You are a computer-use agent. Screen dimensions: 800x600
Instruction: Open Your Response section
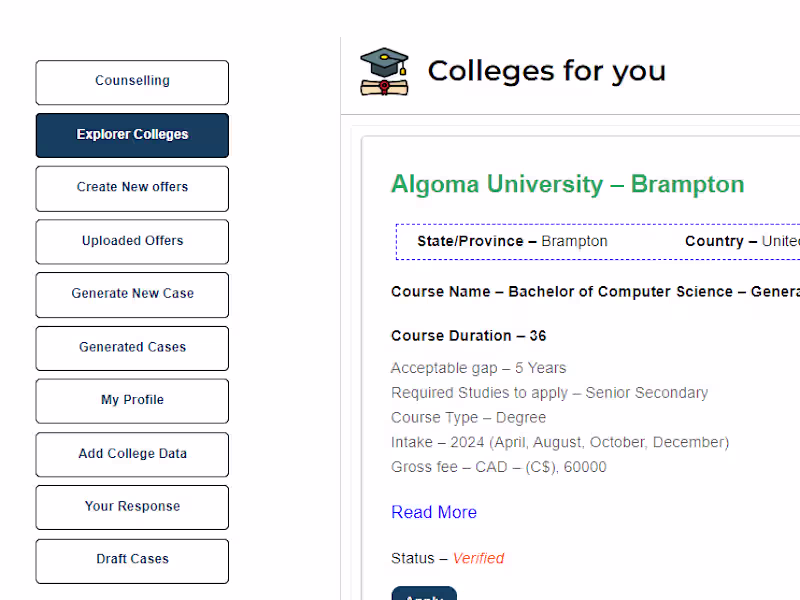(x=132, y=507)
